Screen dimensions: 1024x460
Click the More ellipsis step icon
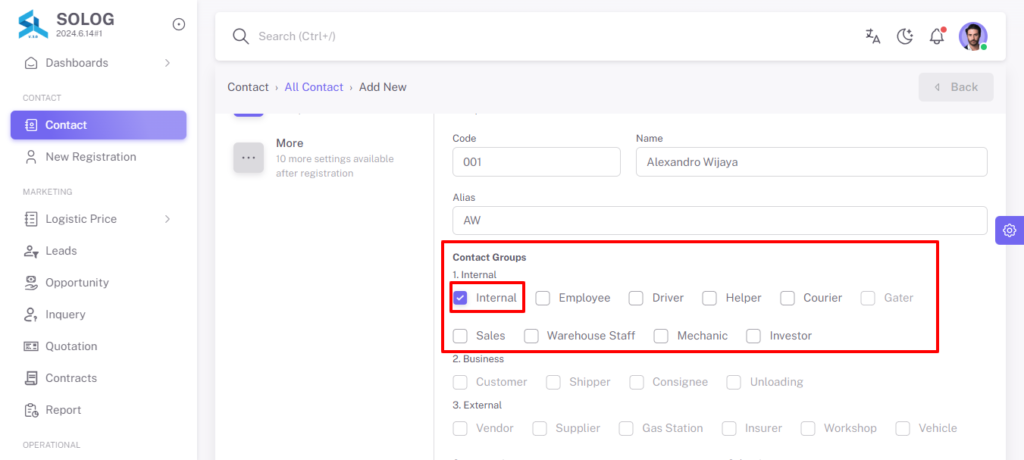point(248,157)
